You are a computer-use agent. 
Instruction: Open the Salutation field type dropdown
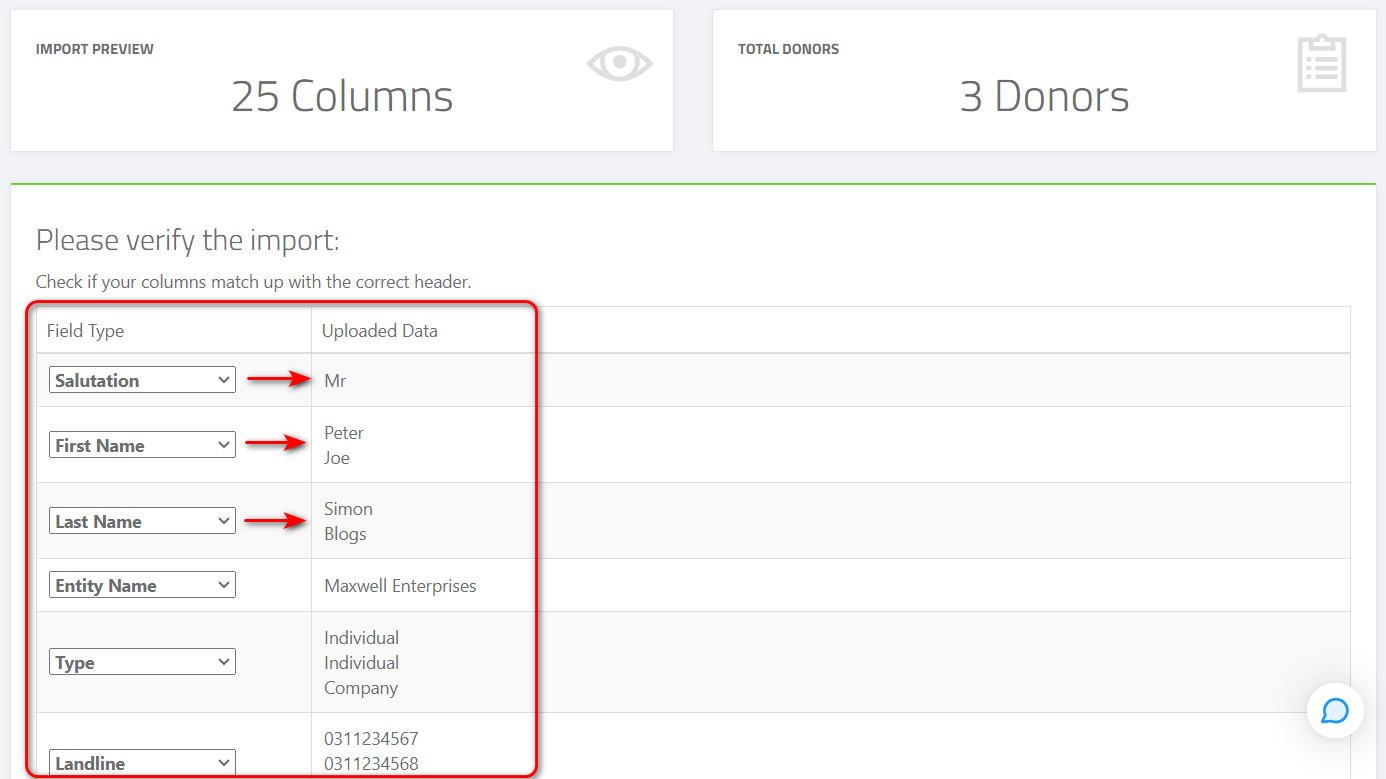coord(141,379)
